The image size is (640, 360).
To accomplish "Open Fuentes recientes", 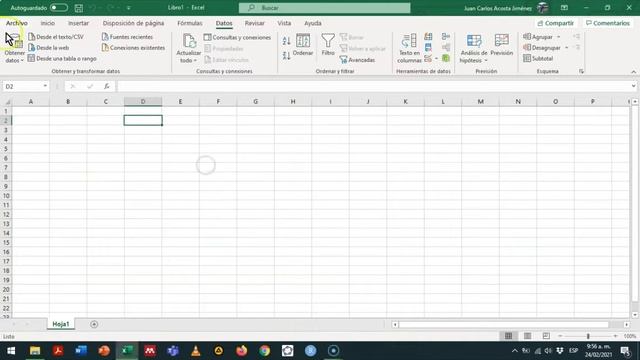I will coord(127,37).
